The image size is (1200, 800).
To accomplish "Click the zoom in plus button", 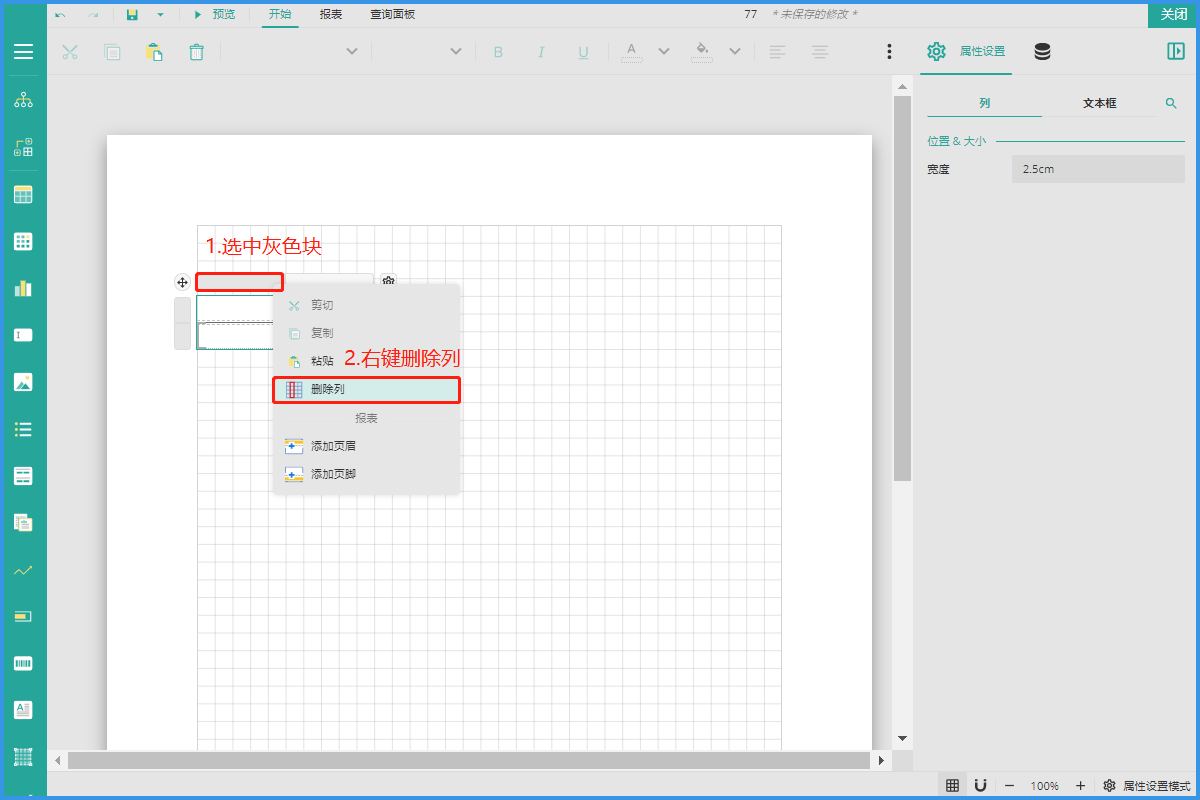I will [1080, 786].
